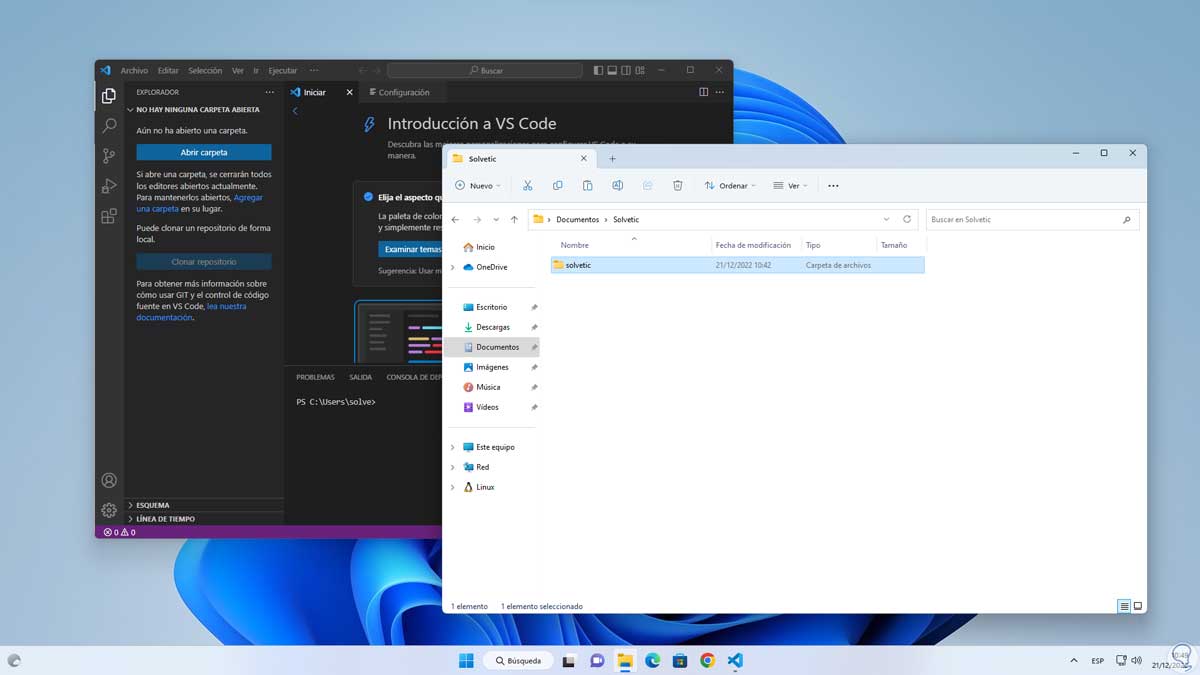1200x675 pixels.
Task: Open Google Chrome from the taskbar
Action: [x=708, y=660]
